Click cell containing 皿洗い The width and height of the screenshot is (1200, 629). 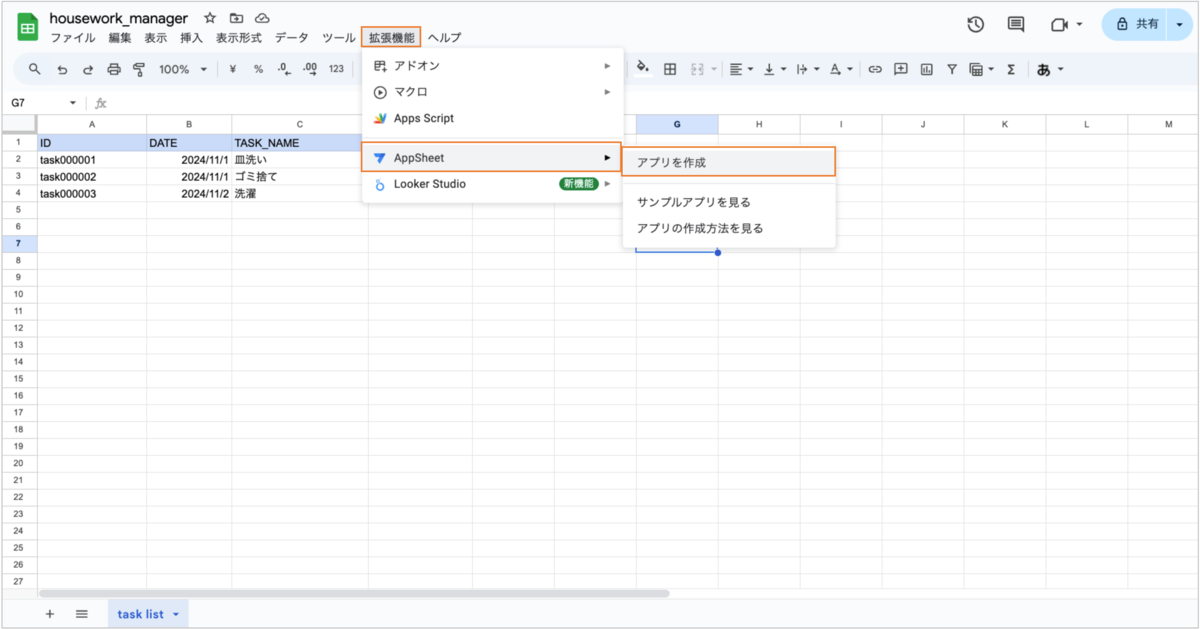pyautogui.click(x=300, y=159)
